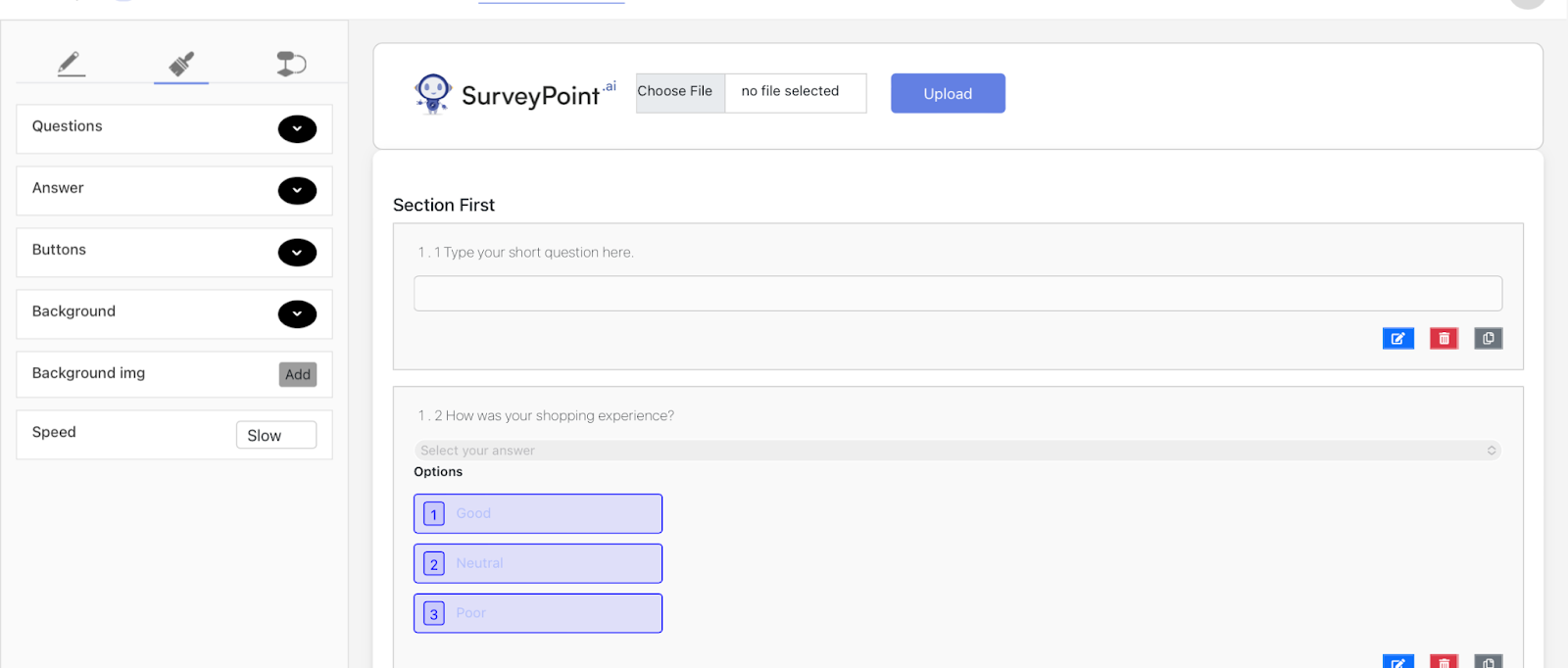The image size is (1568, 668).
Task: Choose the 'Neutral' answer option
Action: pyautogui.click(x=538, y=563)
